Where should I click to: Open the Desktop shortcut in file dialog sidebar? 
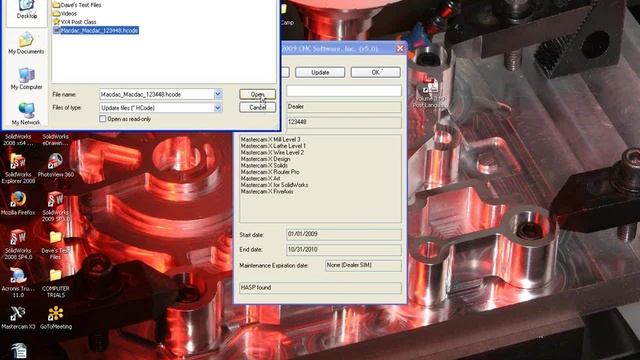point(26,10)
